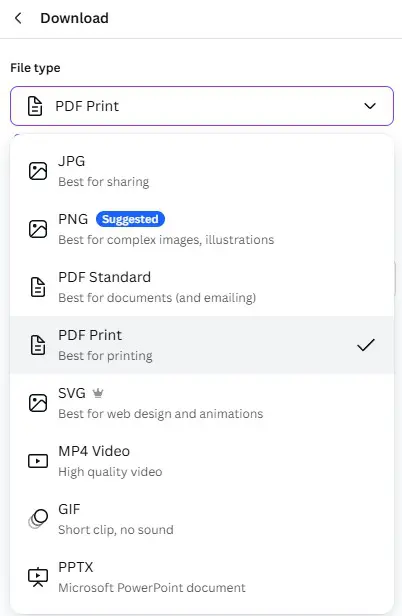Select JPG Best for sharing option
402x616 pixels.
[202, 171]
